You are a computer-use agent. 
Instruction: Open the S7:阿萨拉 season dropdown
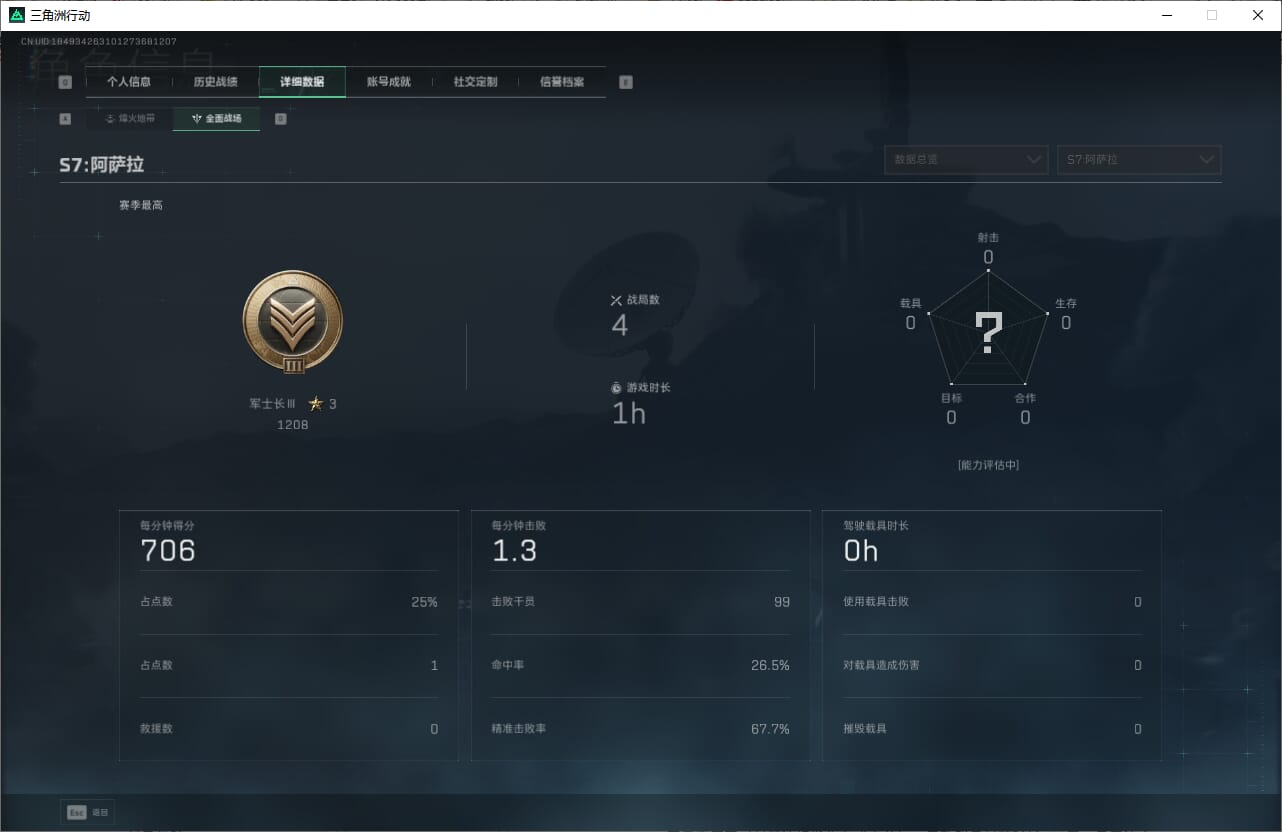click(x=1139, y=160)
